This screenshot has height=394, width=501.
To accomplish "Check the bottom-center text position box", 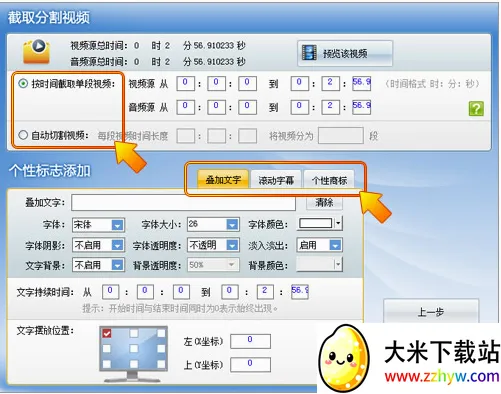I will pyautogui.click(x=134, y=364).
